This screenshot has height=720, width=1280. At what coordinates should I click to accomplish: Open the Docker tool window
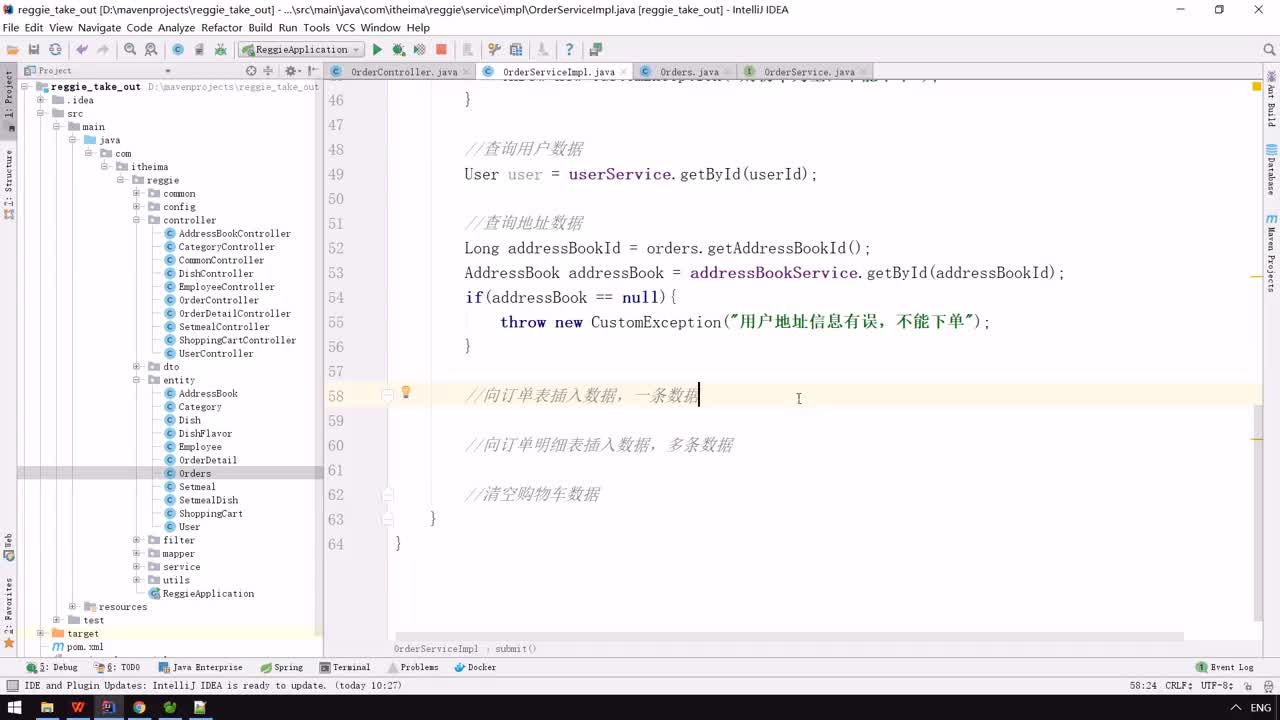475,667
